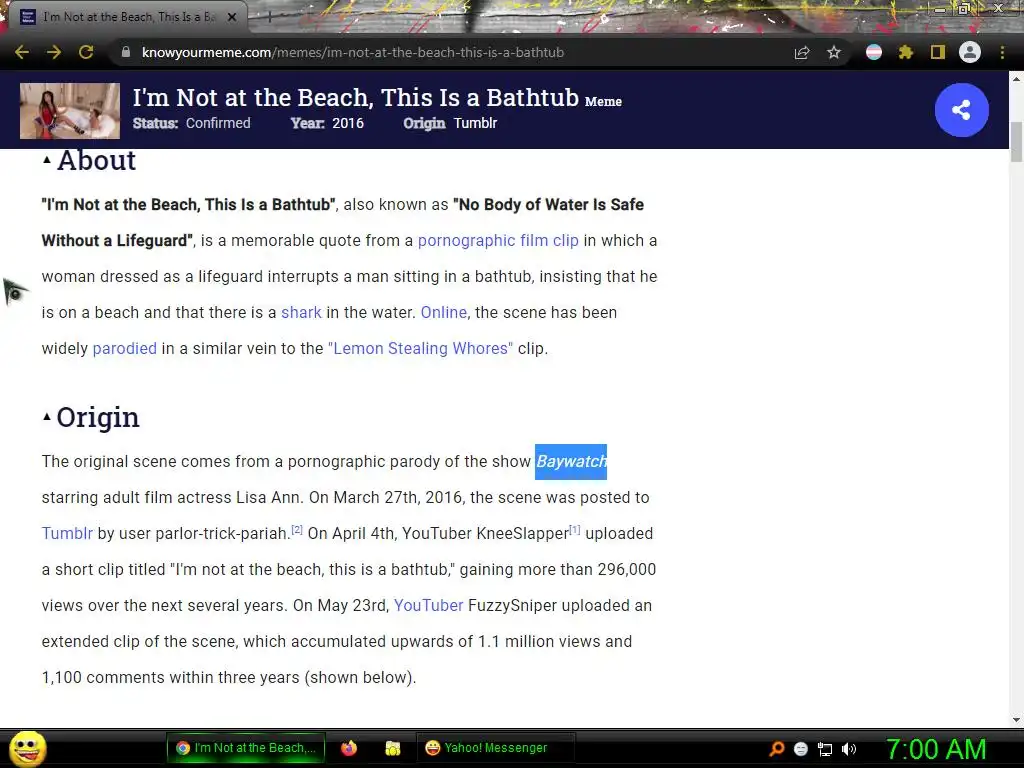Open the profile avatar menu
The image size is (1024, 768).
click(x=970, y=52)
